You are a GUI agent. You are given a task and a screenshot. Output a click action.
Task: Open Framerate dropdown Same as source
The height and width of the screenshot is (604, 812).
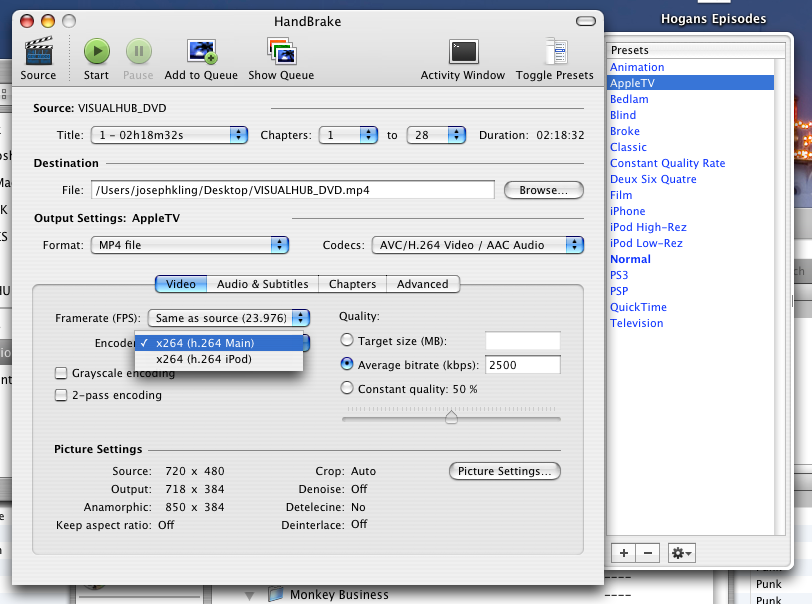tap(229, 318)
